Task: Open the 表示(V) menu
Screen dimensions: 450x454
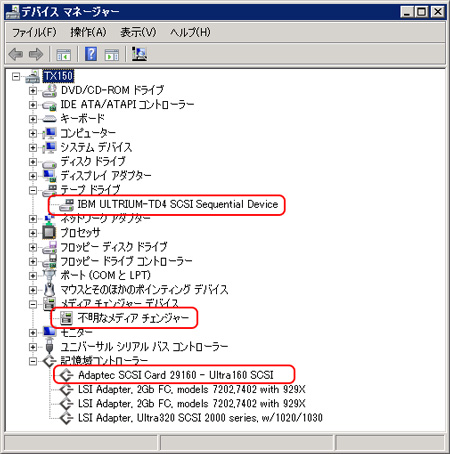Action: pyautogui.click(x=138, y=32)
